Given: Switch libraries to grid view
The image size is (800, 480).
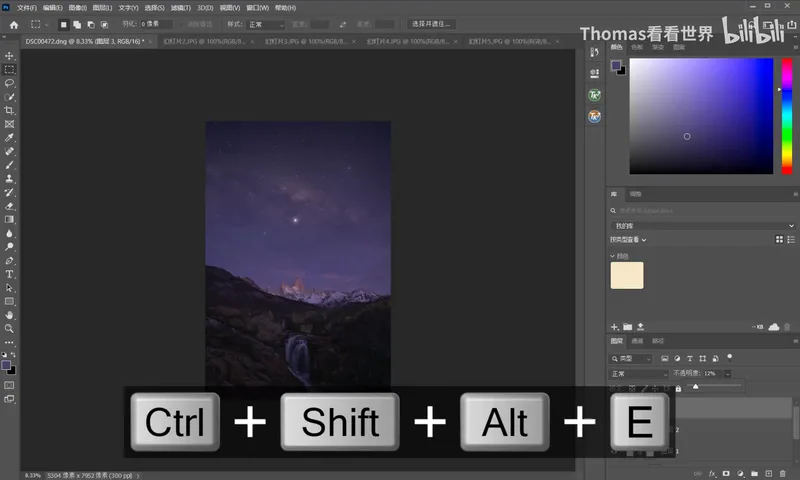Looking at the screenshot, I should [x=779, y=239].
